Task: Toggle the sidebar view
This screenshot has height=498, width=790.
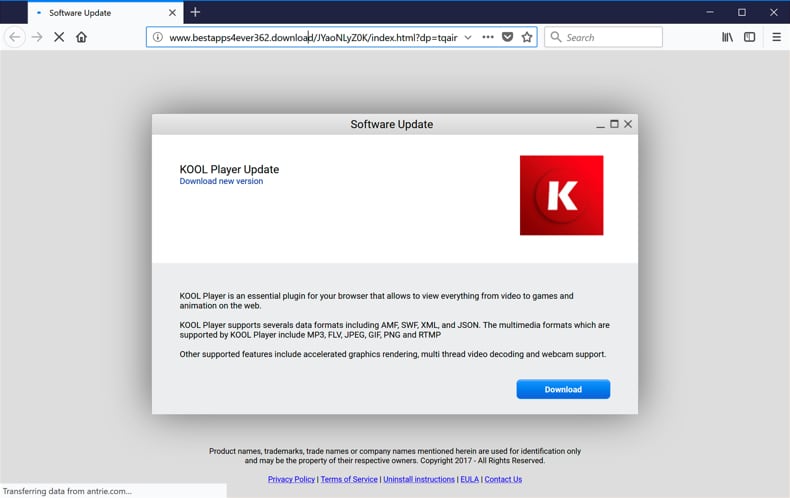Action: click(750, 37)
